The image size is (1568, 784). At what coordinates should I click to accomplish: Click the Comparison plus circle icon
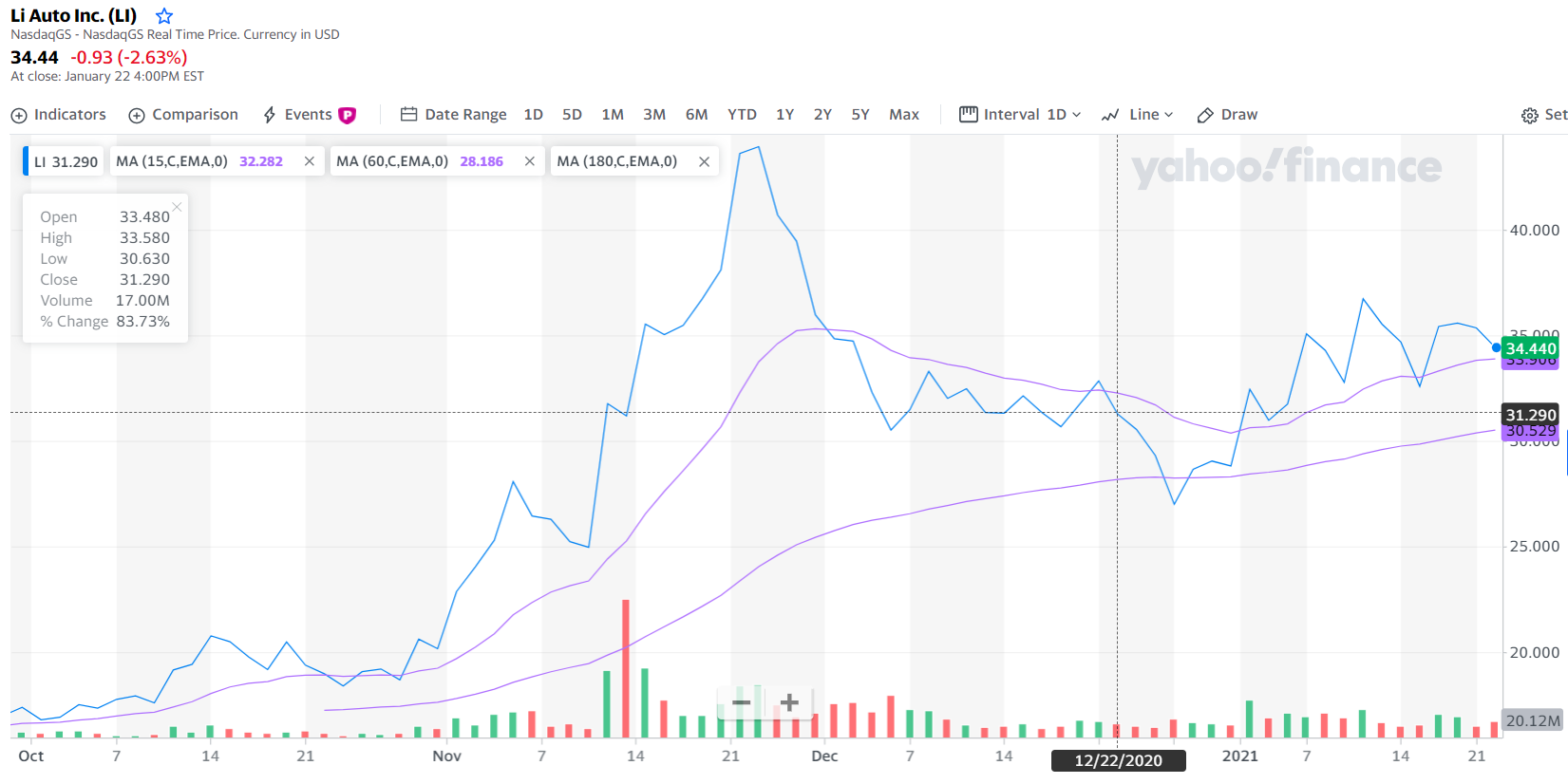[x=137, y=116]
